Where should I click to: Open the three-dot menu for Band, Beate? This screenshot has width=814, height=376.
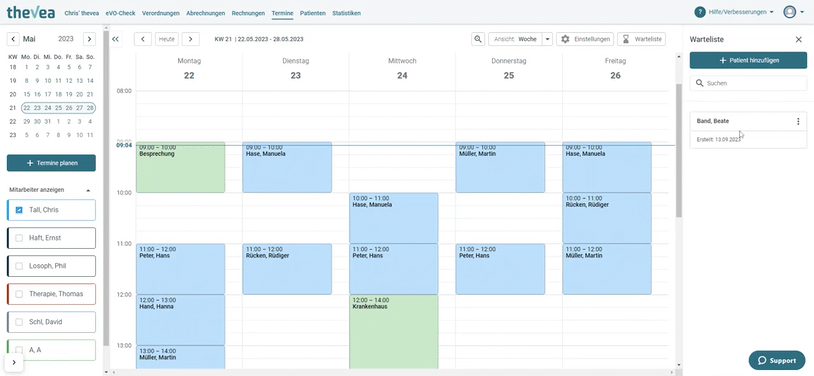[798, 122]
